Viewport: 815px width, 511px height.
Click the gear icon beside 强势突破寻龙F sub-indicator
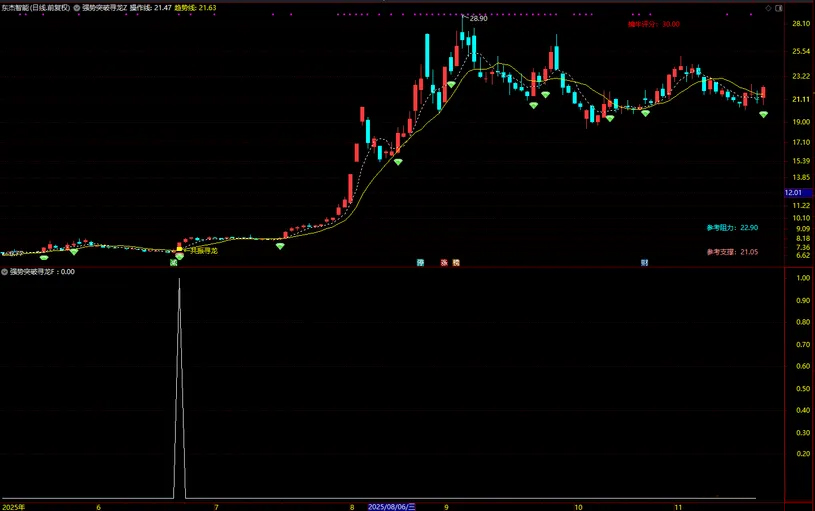(5, 271)
